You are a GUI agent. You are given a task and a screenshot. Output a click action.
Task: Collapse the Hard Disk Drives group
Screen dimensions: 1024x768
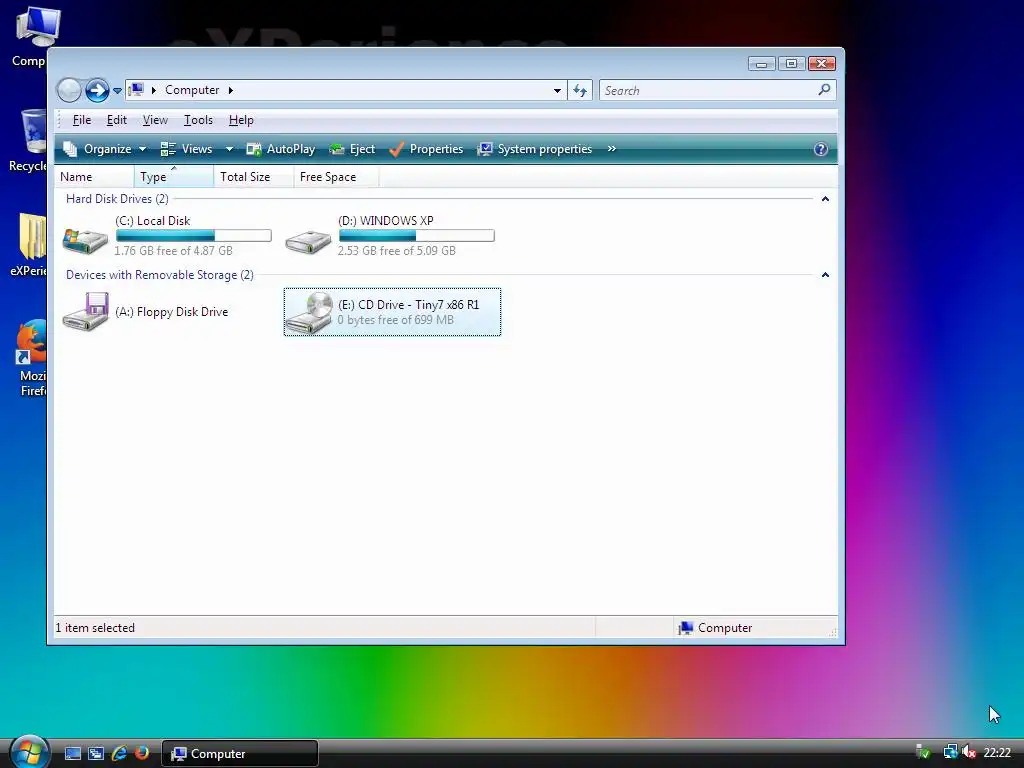825,199
